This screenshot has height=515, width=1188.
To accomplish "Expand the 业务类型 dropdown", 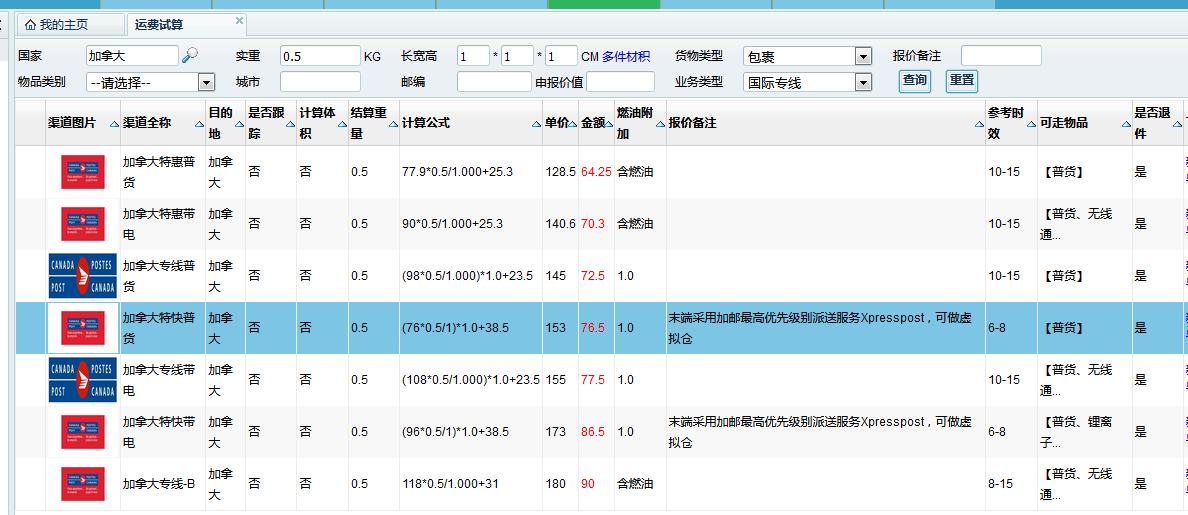I will click(863, 83).
